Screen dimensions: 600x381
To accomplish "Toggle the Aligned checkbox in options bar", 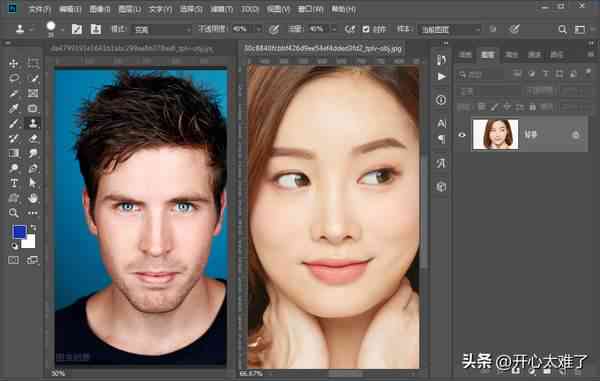I will coord(366,29).
